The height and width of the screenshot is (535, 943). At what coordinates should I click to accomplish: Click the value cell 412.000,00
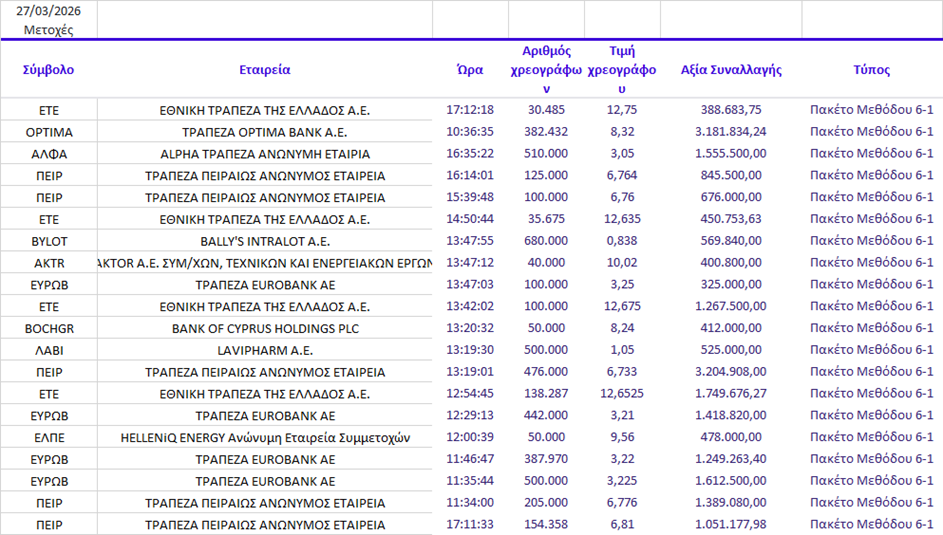[x=731, y=328]
